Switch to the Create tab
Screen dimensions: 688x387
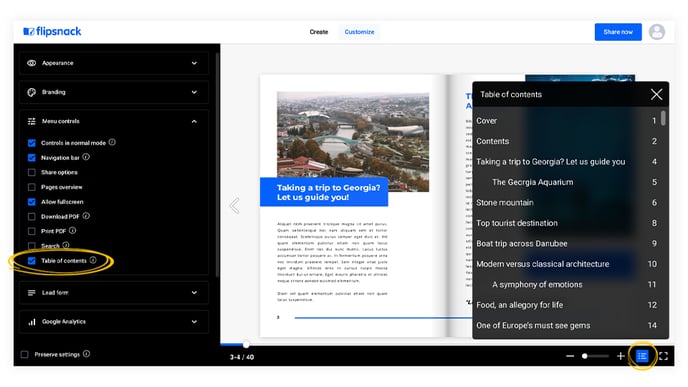[x=319, y=32]
